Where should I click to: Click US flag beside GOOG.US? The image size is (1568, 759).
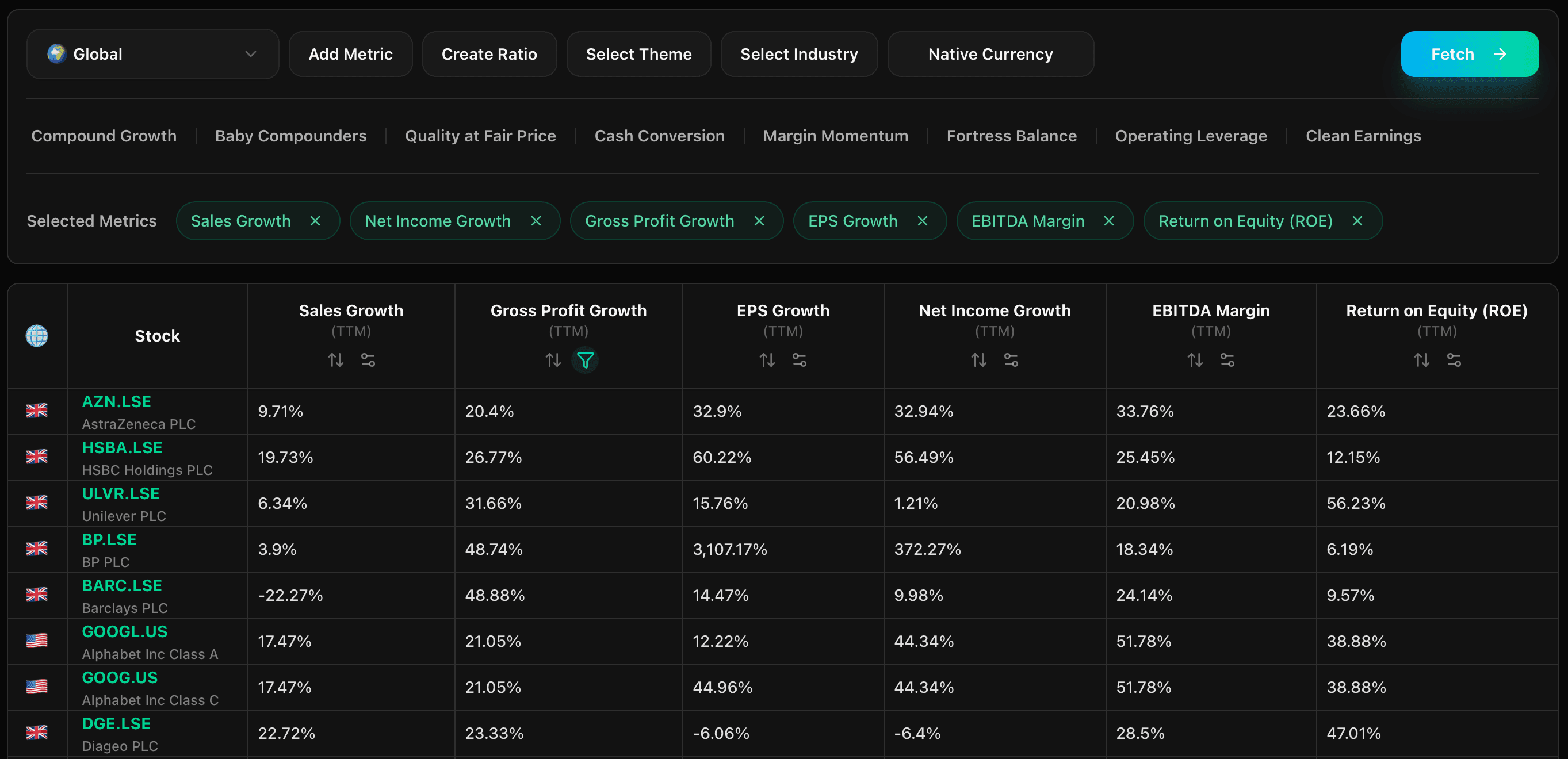point(36,687)
